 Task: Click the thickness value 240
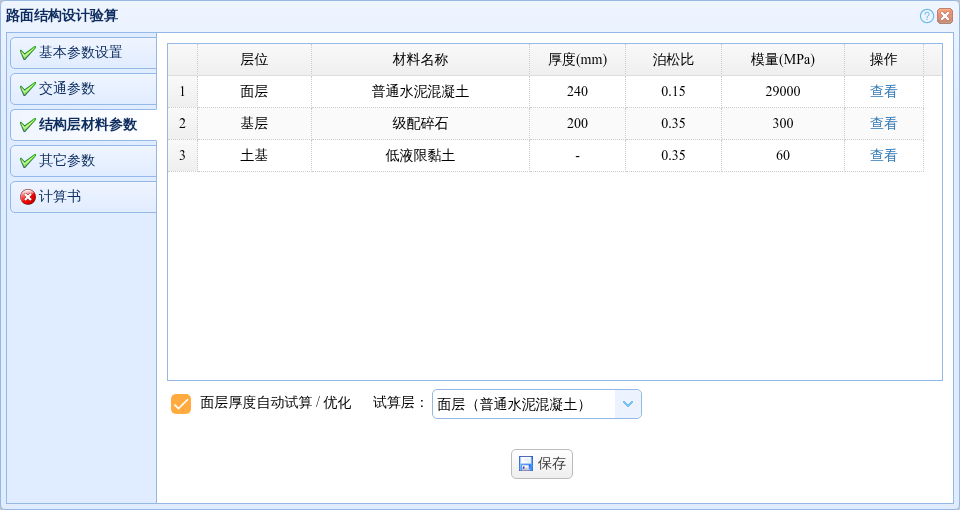[x=577, y=92]
